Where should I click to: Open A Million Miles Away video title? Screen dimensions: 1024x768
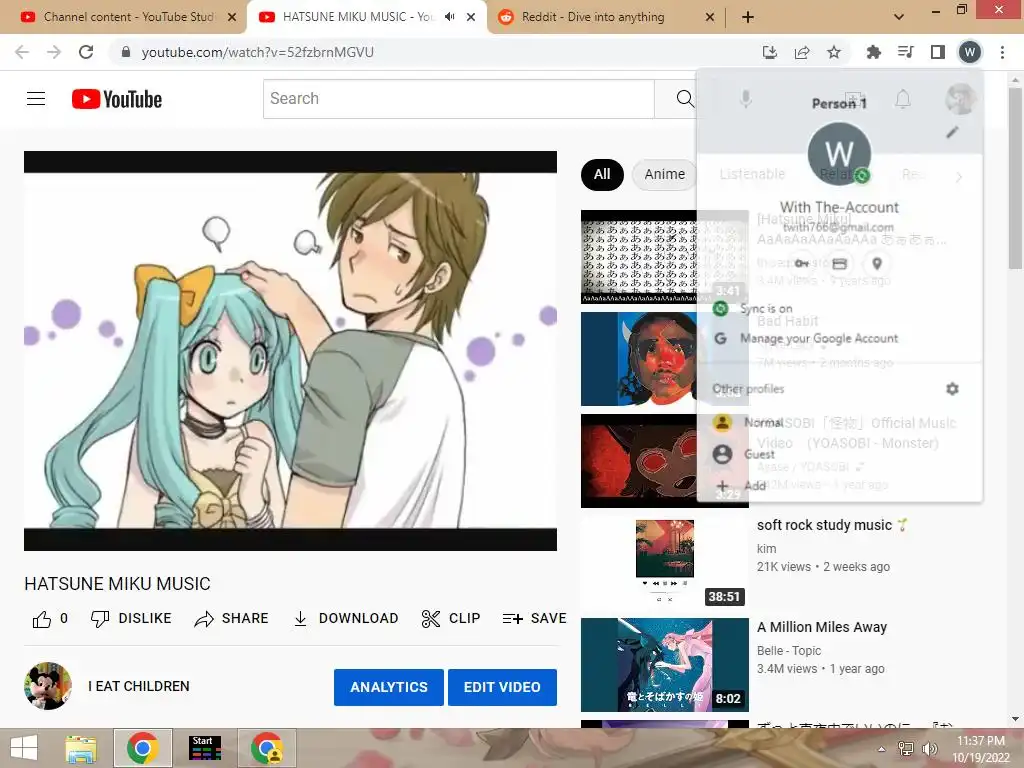(x=822, y=627)
